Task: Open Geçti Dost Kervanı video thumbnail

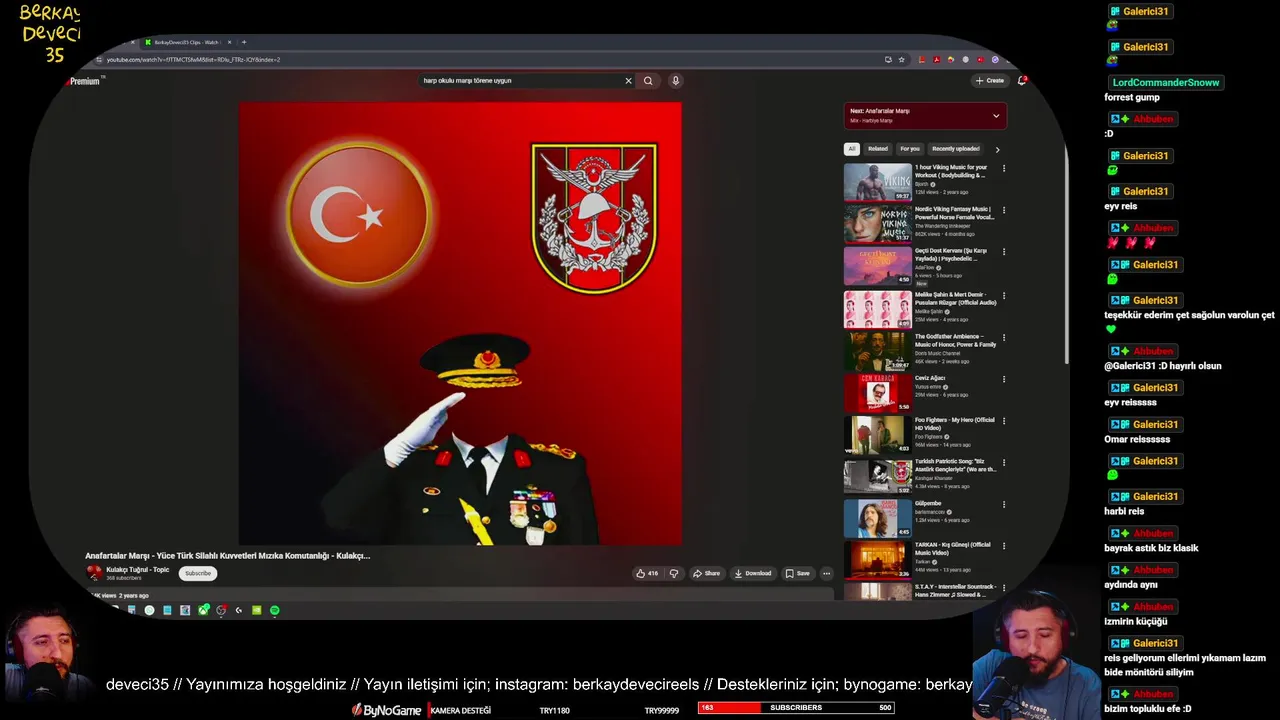Action: click(878, 266)
